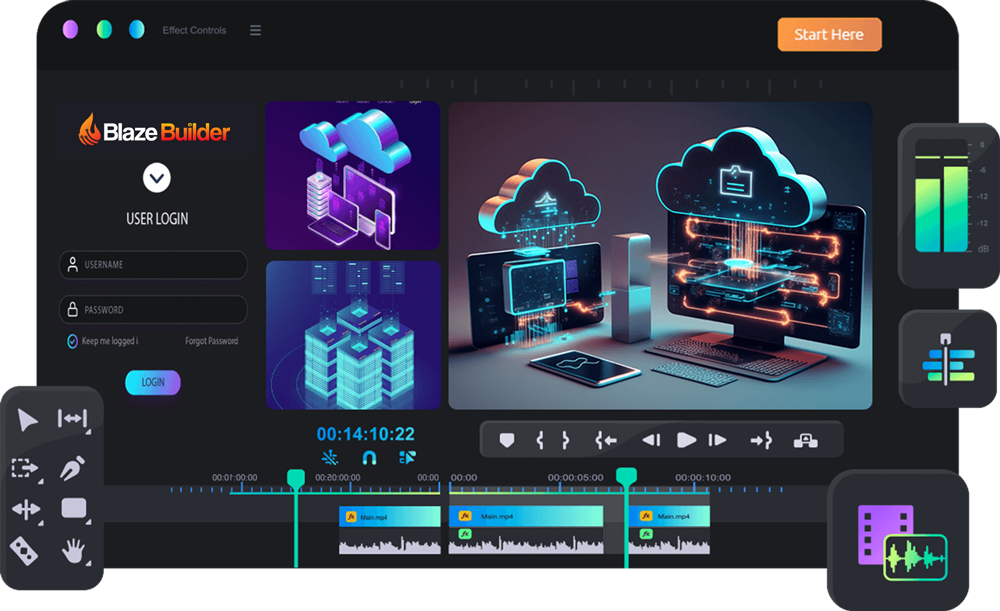Image resolution: width=1000 pixels, height=611 pixels.
Task: Select the Effect Controls tab label
Action: (x=194, y=30)
